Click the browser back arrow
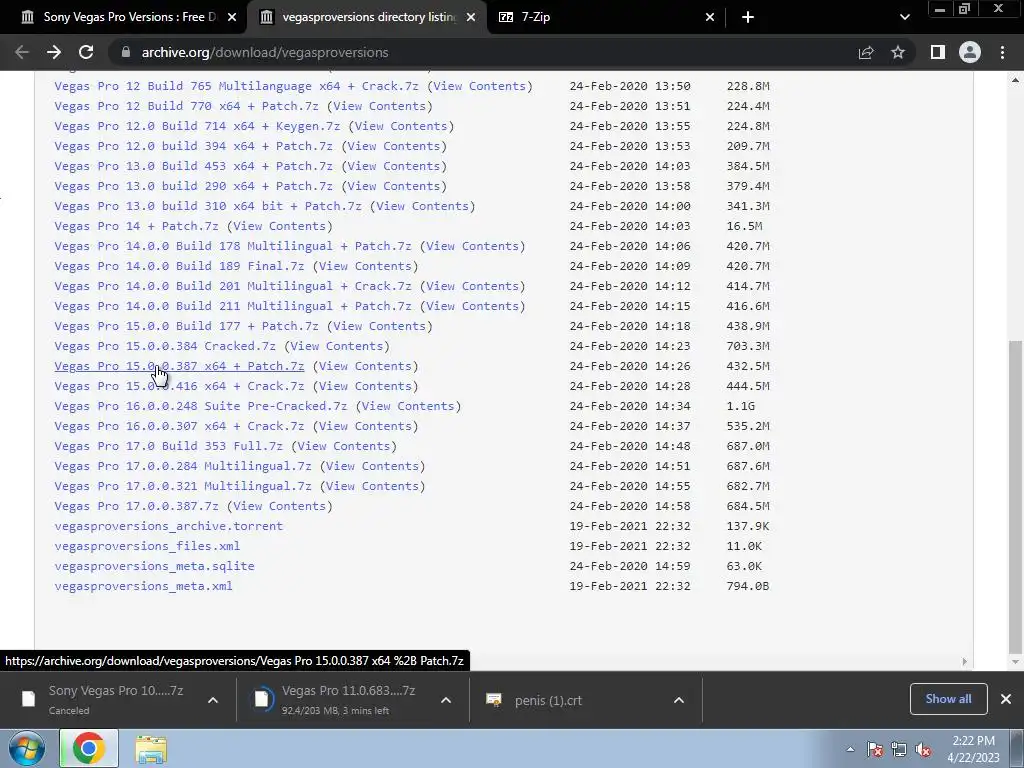This screenshot has height=768, width=1024. tap(22, 52)
